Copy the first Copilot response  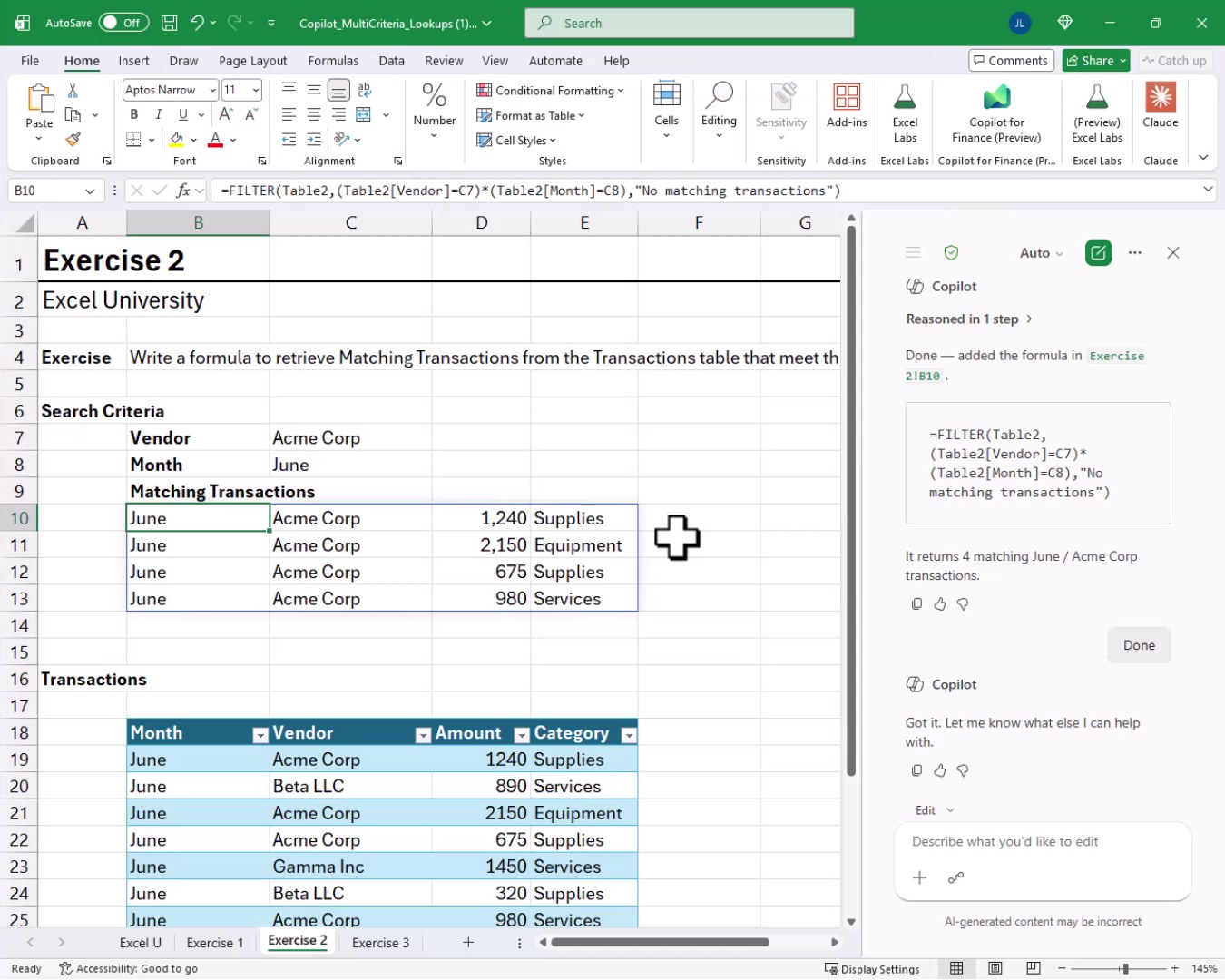[916, 603]
